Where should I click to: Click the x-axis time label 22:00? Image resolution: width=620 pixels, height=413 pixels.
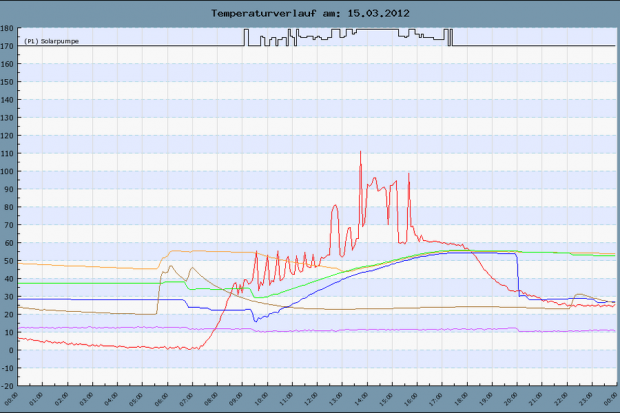[x=560, y=399]
